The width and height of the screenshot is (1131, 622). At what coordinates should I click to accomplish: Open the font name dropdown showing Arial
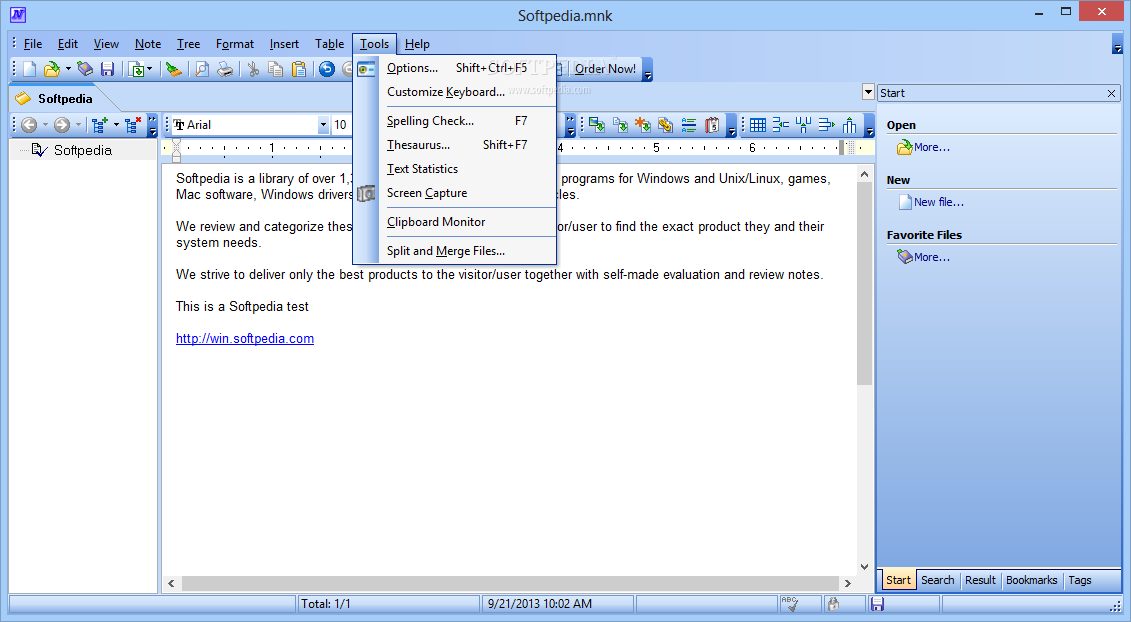click(323, 125)
